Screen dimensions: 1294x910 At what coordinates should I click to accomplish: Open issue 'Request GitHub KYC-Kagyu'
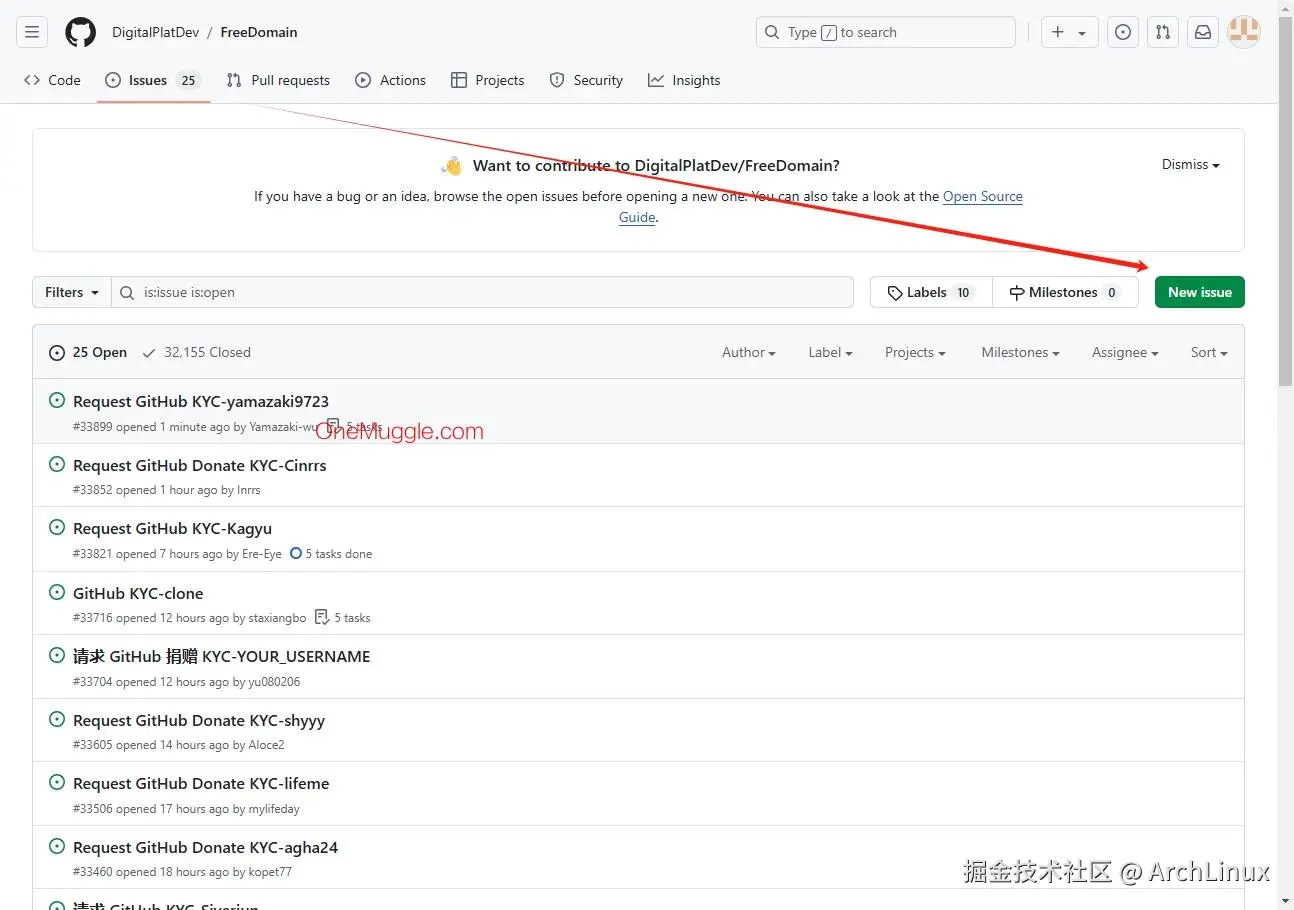172,528
